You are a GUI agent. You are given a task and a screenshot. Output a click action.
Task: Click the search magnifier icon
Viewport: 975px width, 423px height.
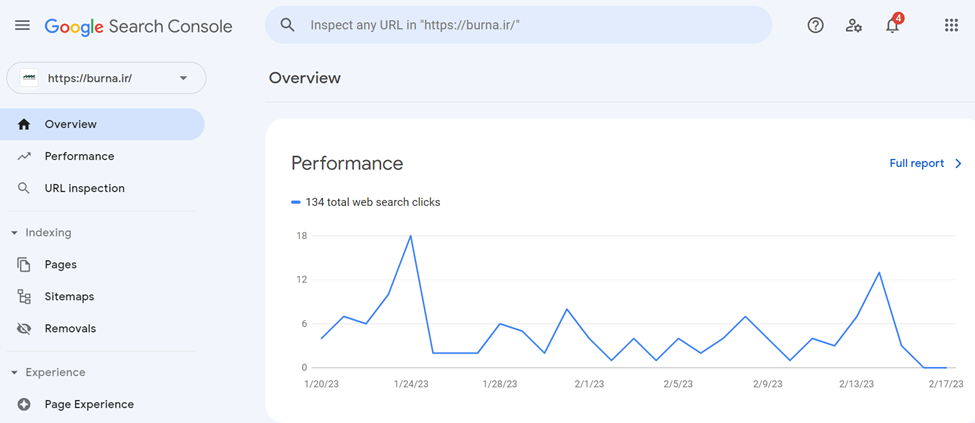[x=288, y=25]
